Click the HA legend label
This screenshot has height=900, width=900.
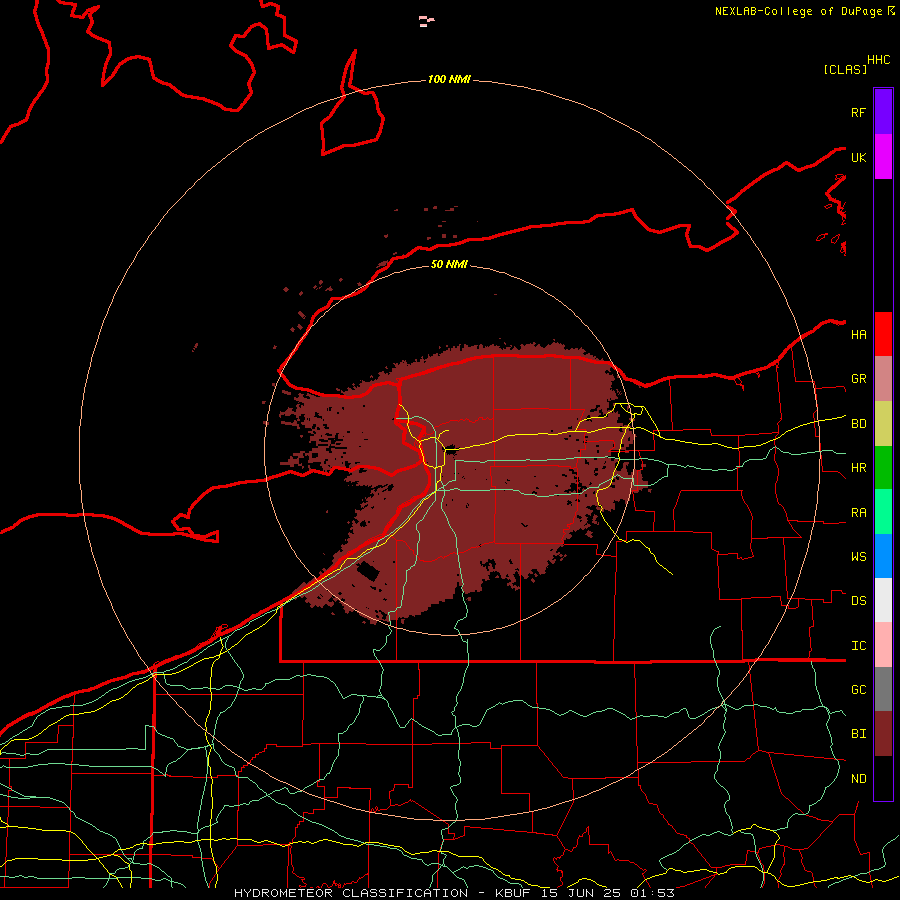click(858, 335)
